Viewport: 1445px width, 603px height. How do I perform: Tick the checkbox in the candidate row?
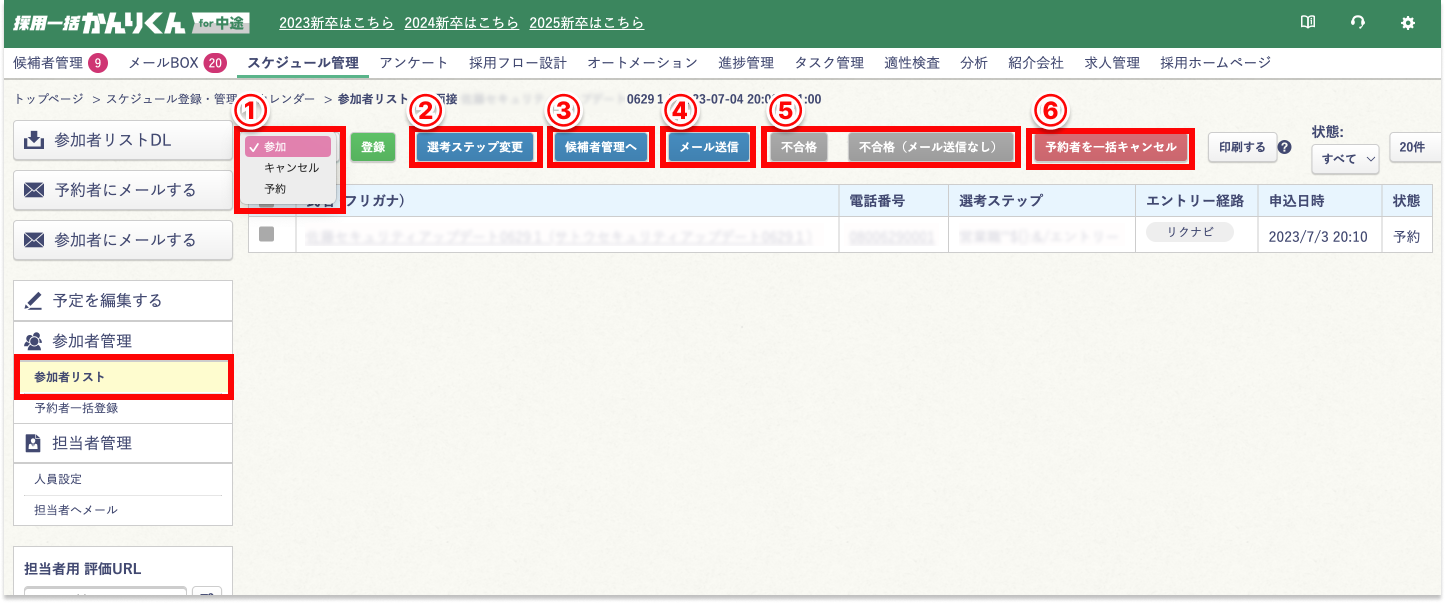pos(267,234)
